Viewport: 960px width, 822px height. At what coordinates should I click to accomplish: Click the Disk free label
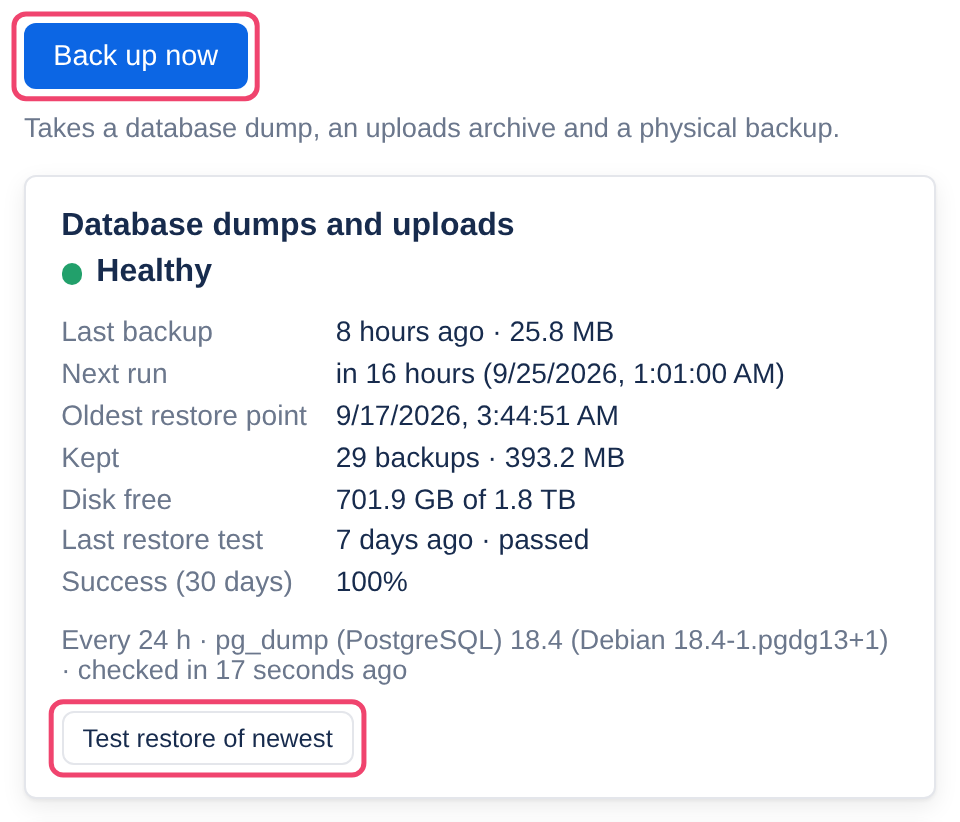tap(117, 499)
